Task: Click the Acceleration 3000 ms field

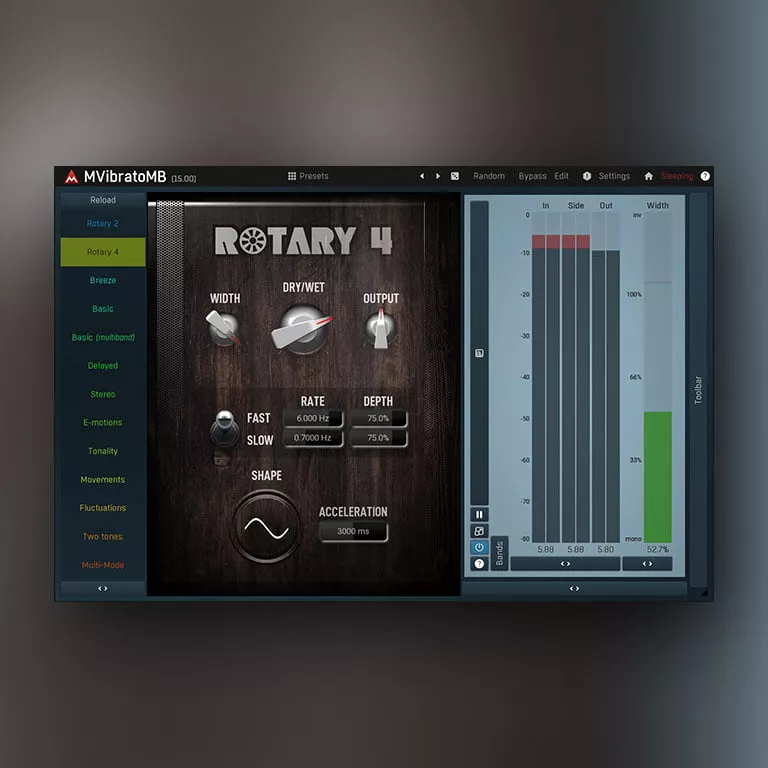Action: click(x=353, y=531)
